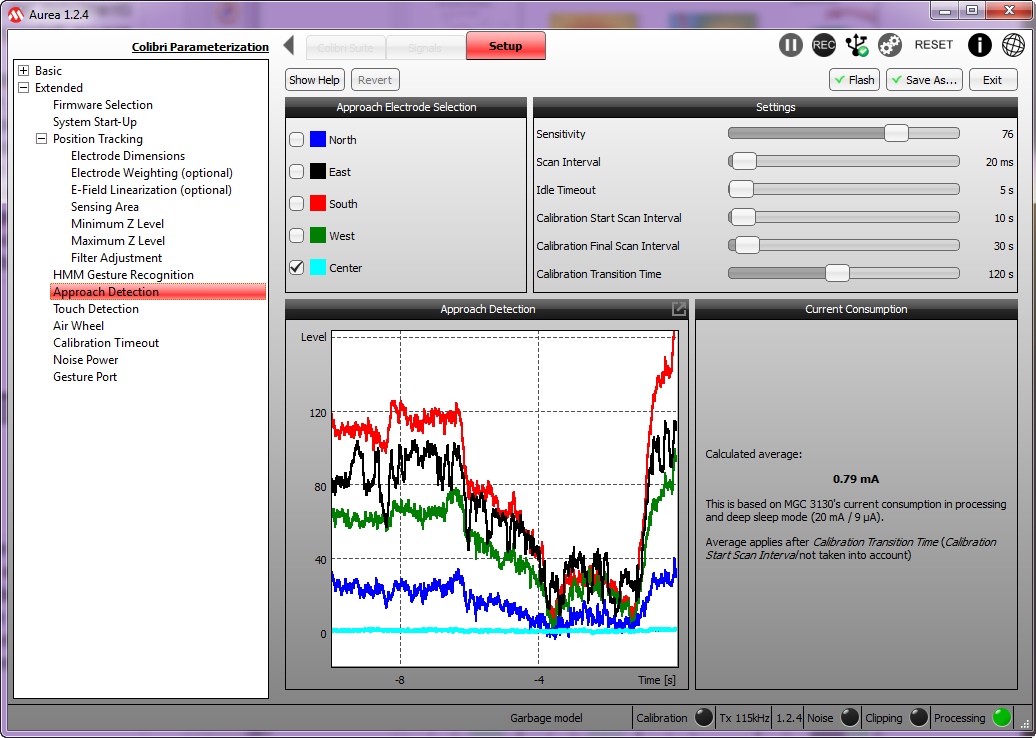Start recording with the REC icon

[824, 45]
